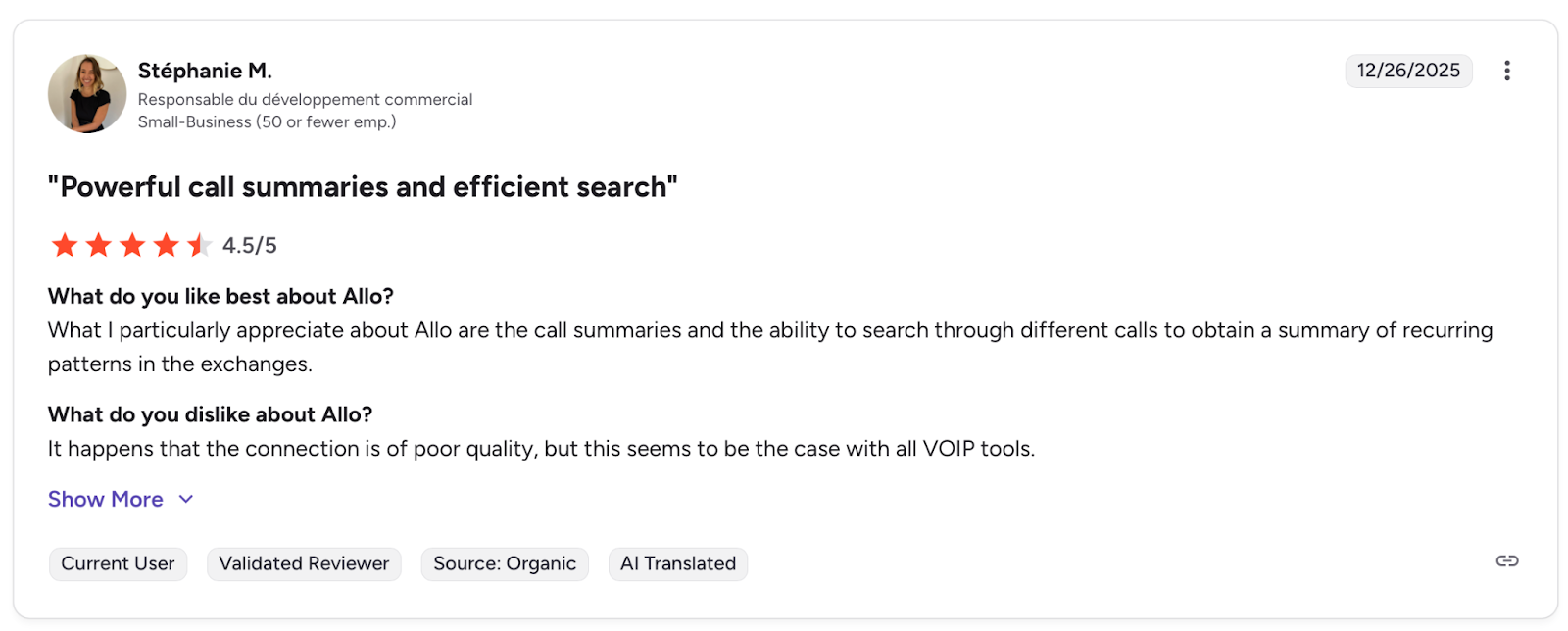
Task: Click the 4.5/5 rating score text
Action: (x=250, y=246)
